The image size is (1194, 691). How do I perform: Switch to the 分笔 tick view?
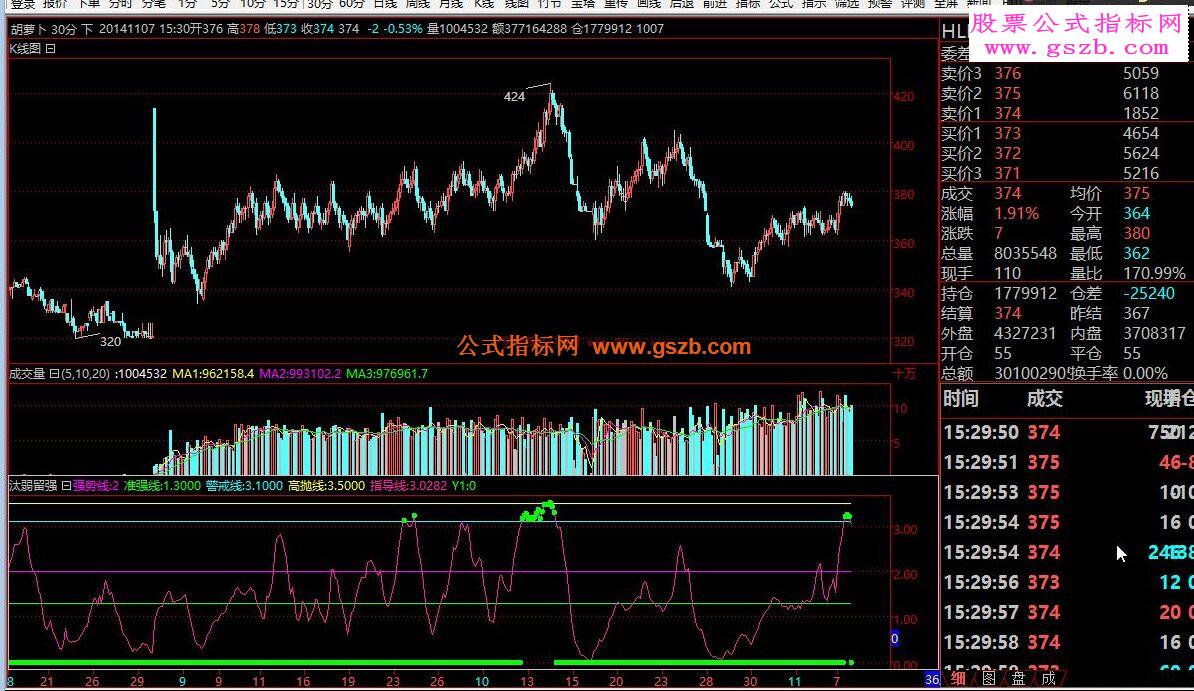(x=153, y=4)
